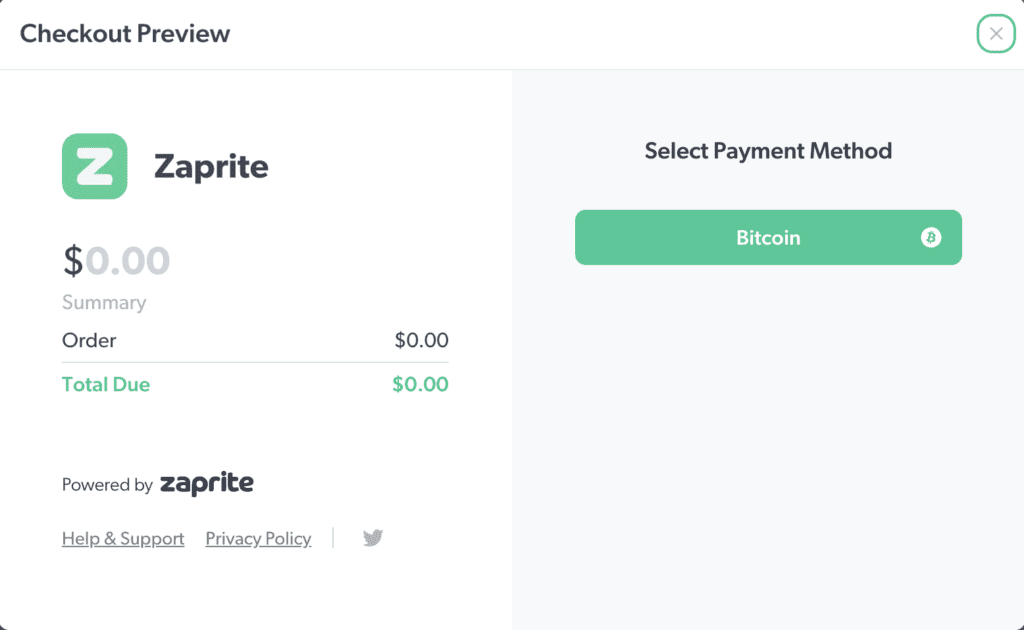Click the Order line item label
Image resolution: width=1024 pixels, height=630 pixels.
coord(89,340)
